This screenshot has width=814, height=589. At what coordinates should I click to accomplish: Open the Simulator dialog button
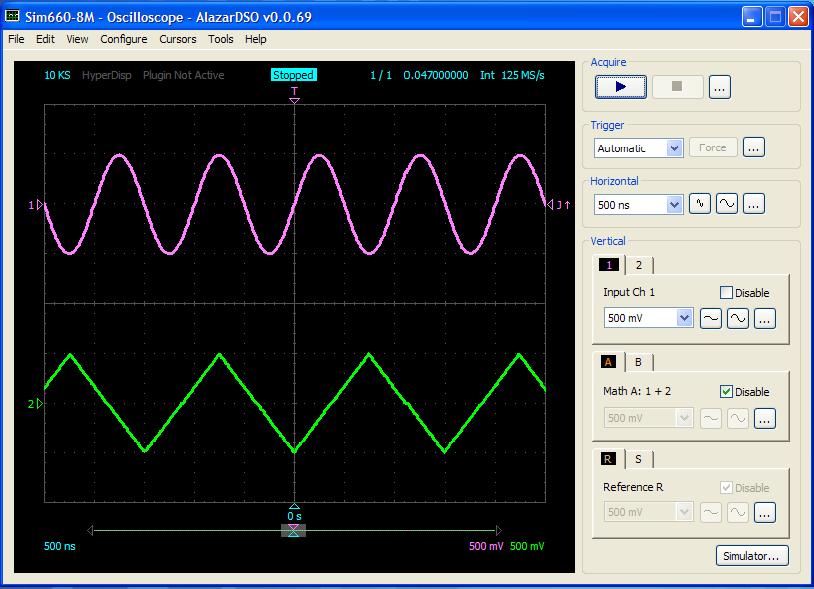click(752, 556)
